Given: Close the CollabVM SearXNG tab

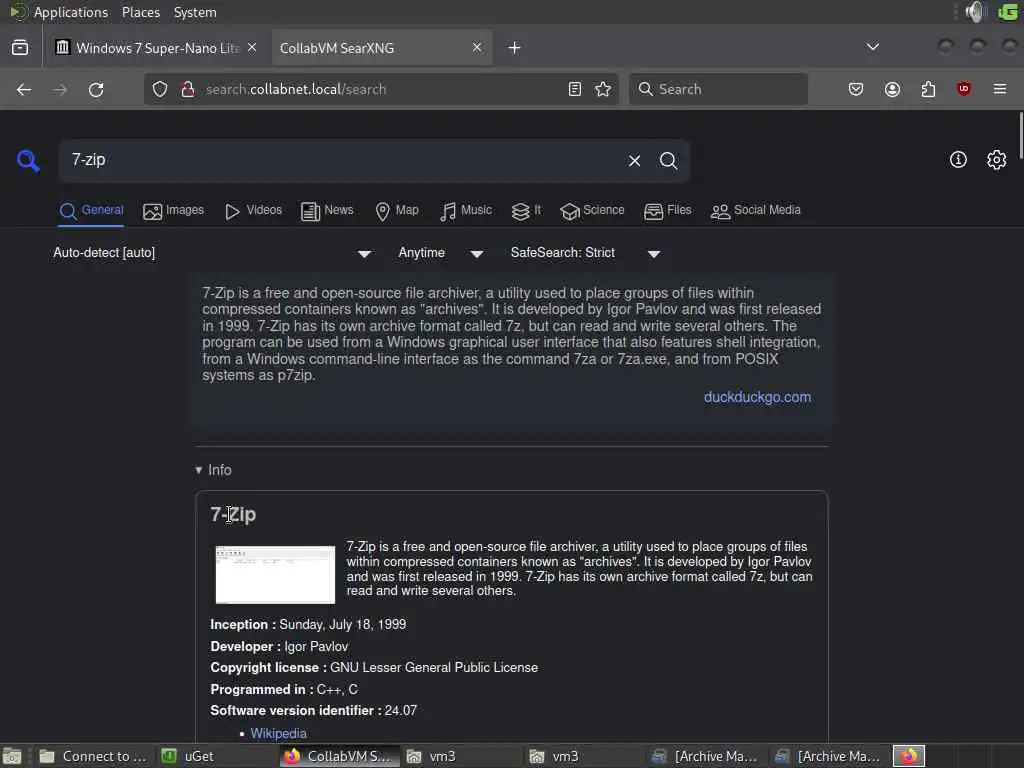Looking at the screenshot, I should pyautogui.click(x=477, y=48).
